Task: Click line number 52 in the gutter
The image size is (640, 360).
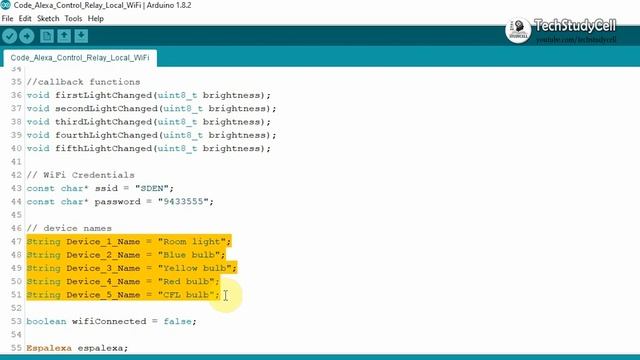Action: [x=16, y=308]
